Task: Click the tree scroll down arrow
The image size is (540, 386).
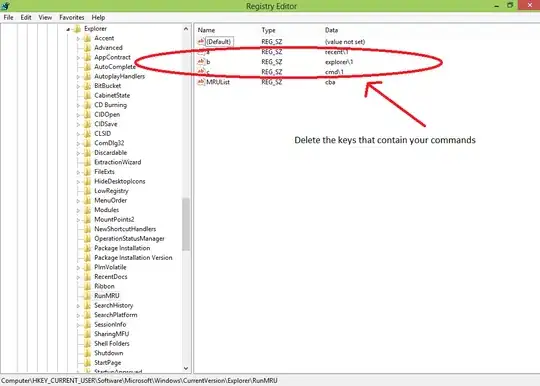Action: [x=186, y=368]
